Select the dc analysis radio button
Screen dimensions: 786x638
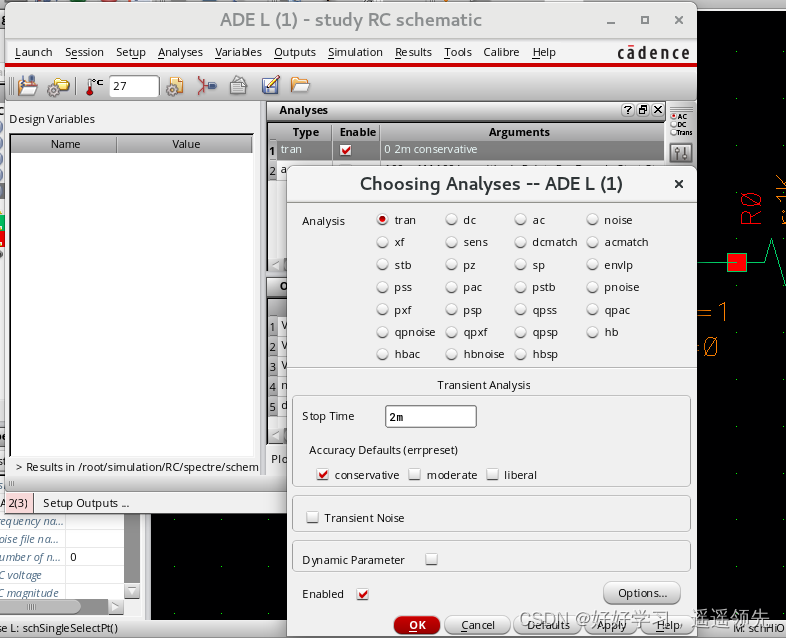coord(452,220)
